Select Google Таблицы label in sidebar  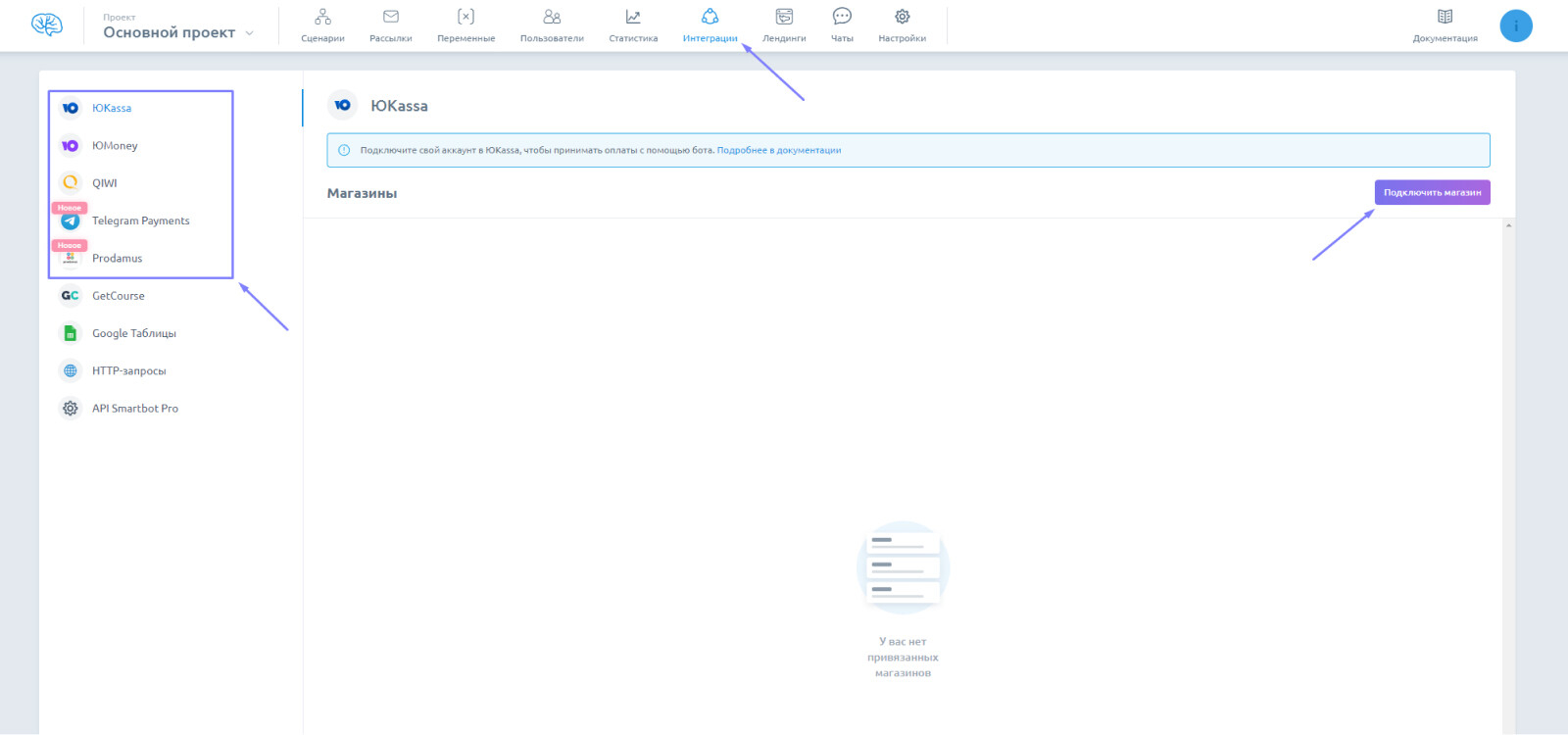(134, 333)
